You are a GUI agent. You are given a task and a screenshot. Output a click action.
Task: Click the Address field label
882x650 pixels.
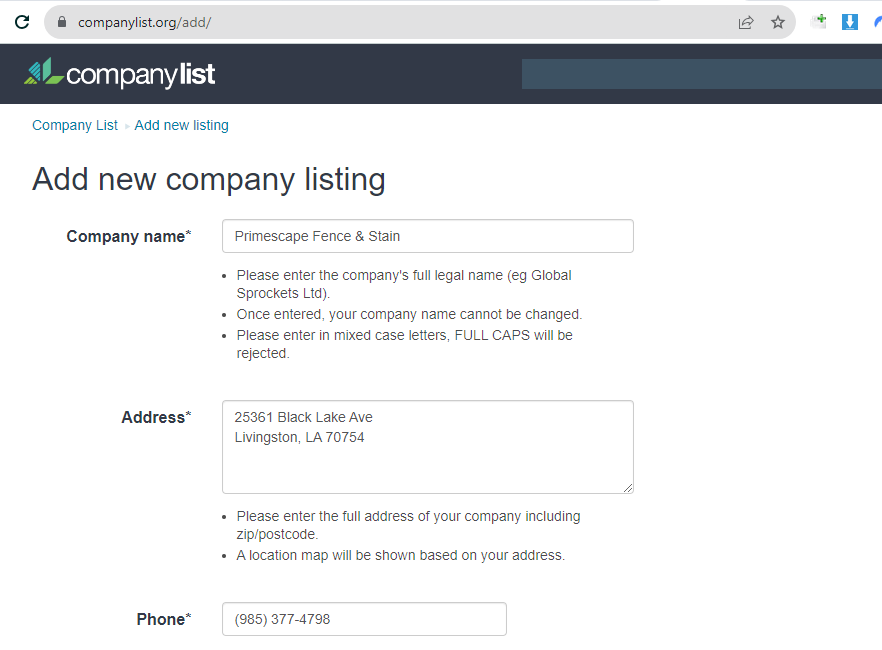click(153, 417)
